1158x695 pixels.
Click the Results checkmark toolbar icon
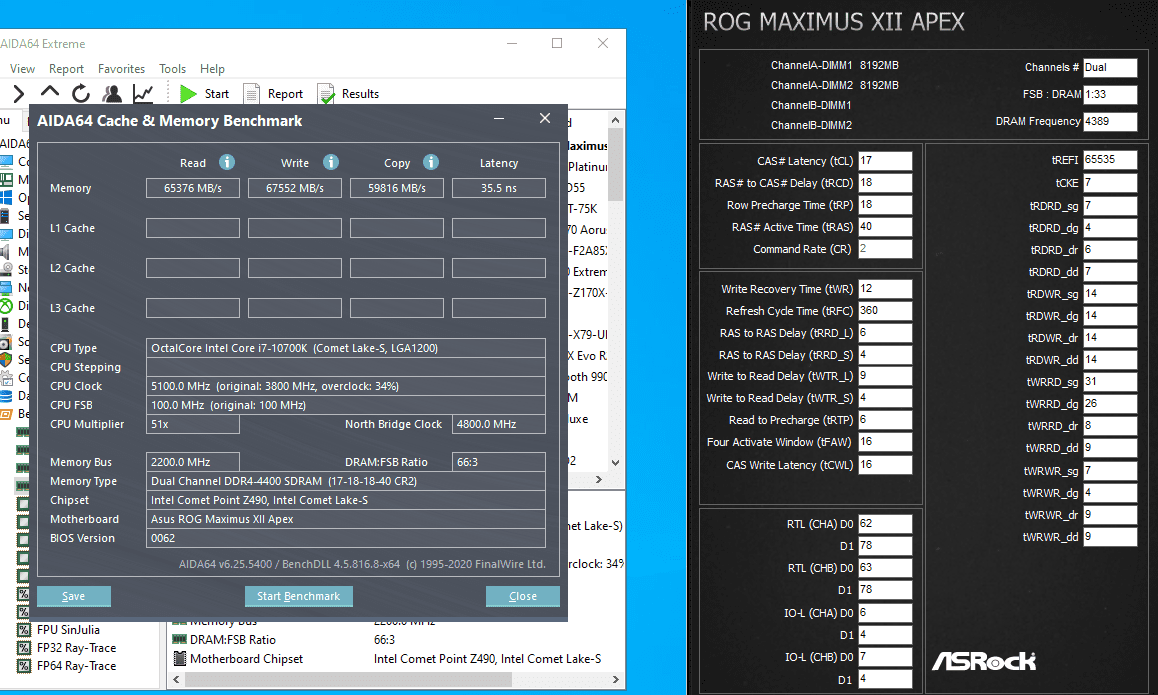[x=326, y=94]
